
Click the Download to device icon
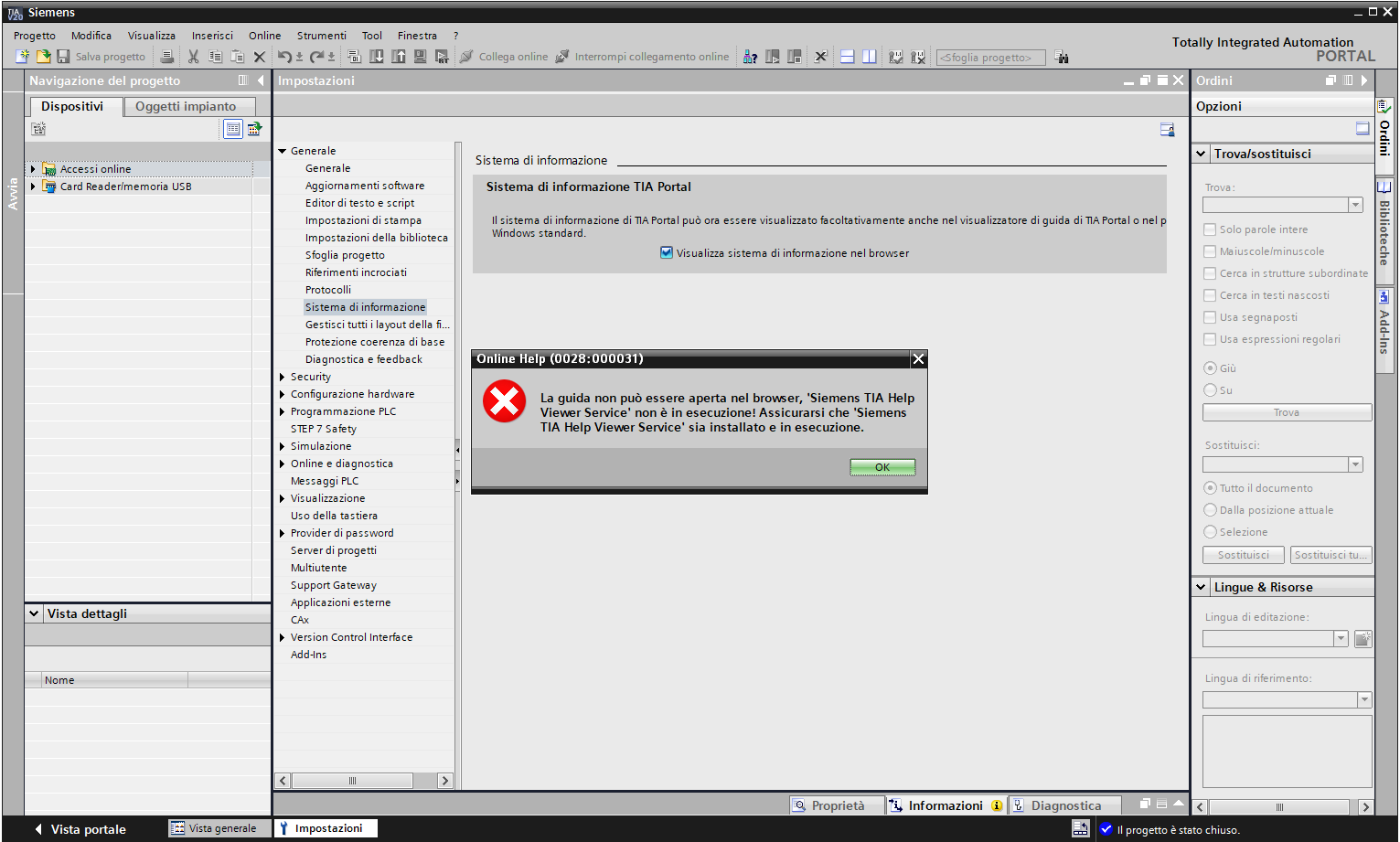tap(377, 57)
